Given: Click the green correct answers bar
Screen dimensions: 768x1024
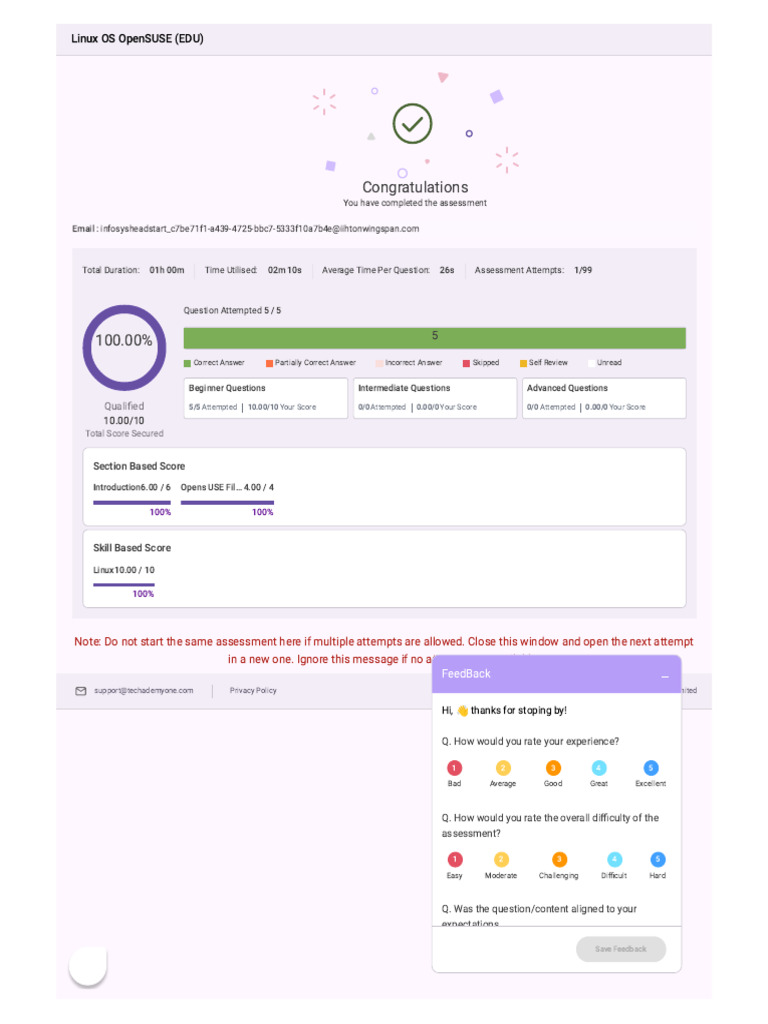Looking at the screenshot, I should tap(434, 338).
